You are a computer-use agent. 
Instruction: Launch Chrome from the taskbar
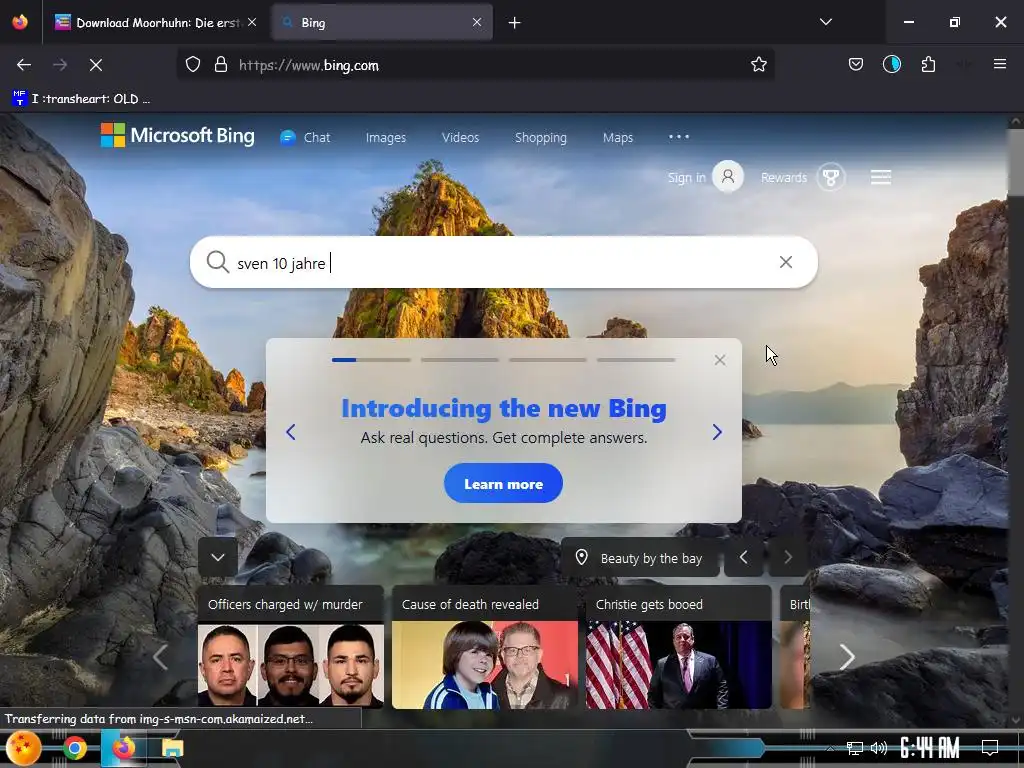click(x=74, y=748)
